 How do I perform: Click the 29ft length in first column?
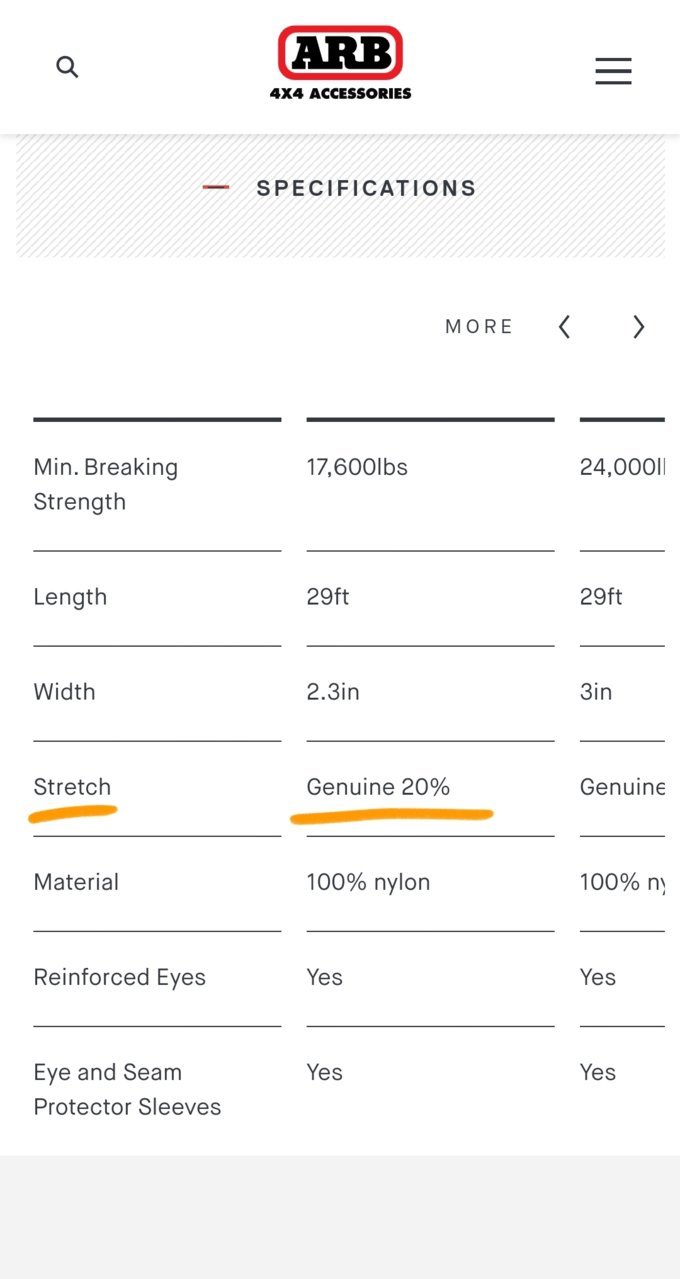tap(328, 597)
